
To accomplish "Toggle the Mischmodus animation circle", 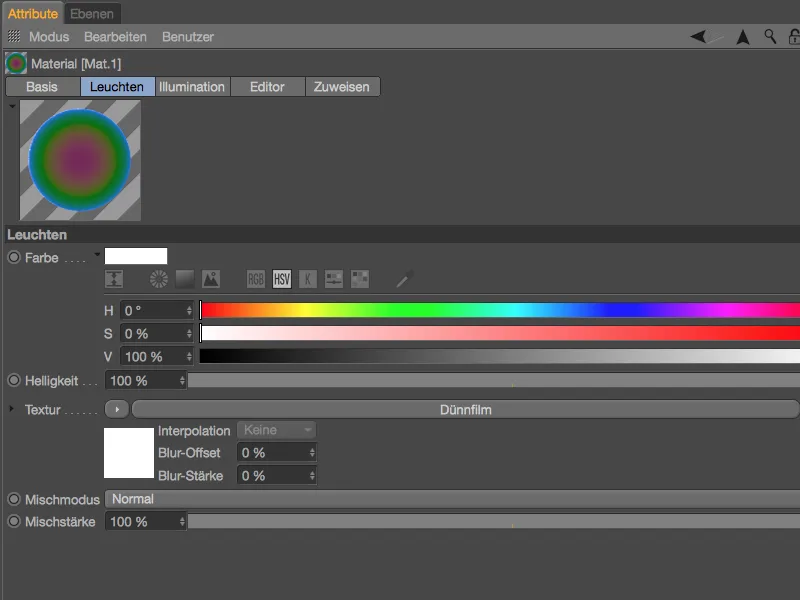I will 14,499.
